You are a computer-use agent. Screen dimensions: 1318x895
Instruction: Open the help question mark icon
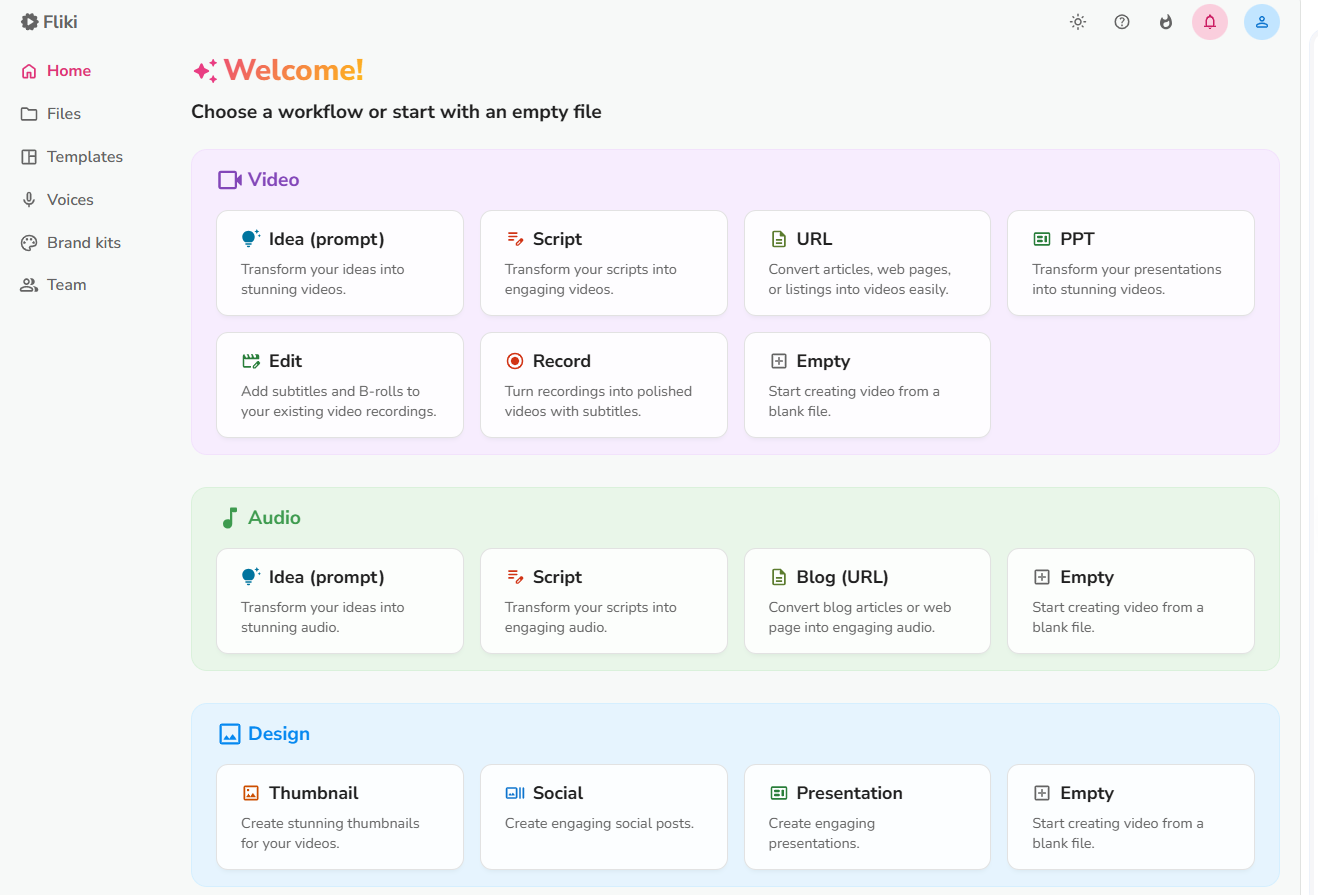(x=1121, y=22)
